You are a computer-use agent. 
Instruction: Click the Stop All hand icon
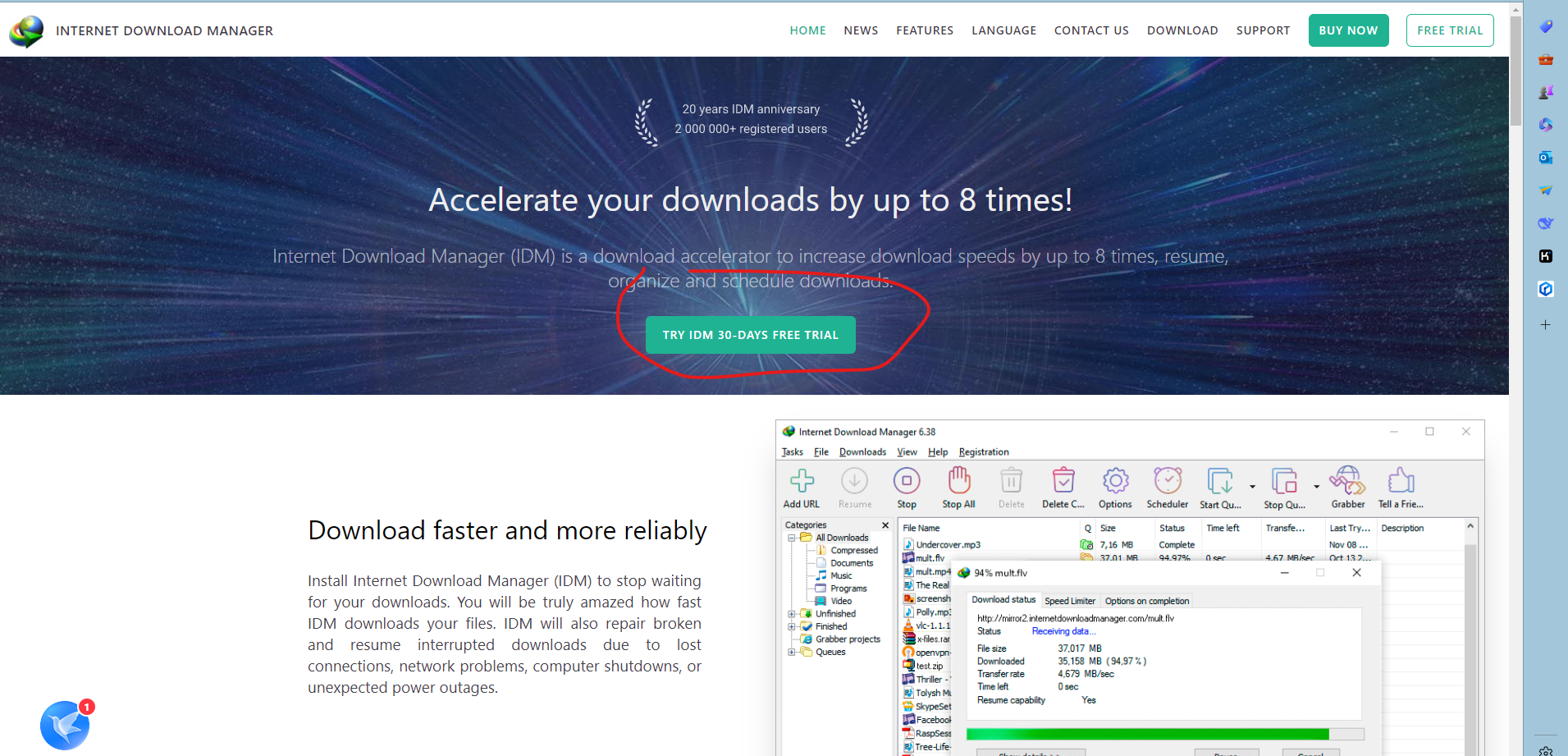click(x=959, y=481)
